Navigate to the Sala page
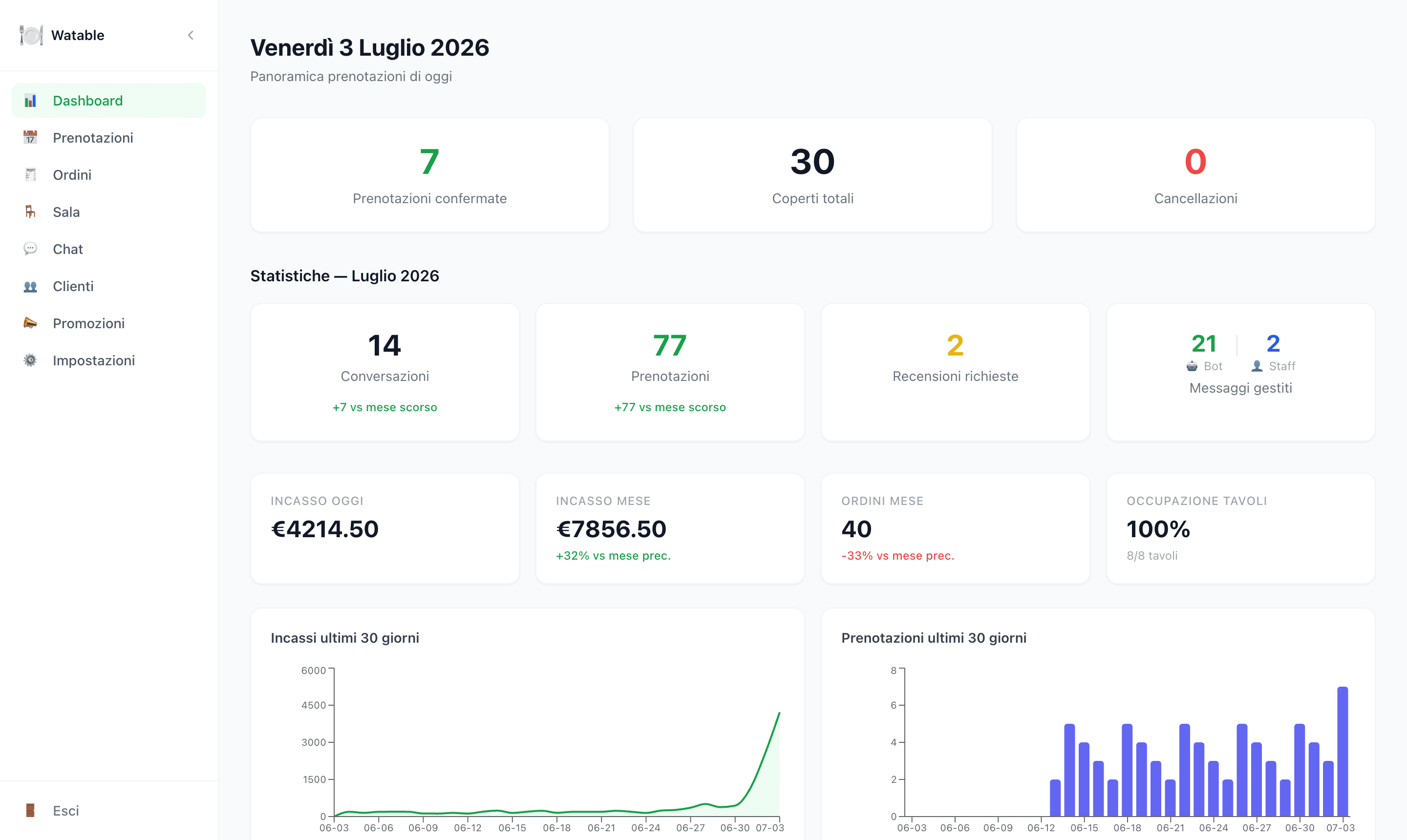This screenshot has height=840, width=1407. pos(109,211)
